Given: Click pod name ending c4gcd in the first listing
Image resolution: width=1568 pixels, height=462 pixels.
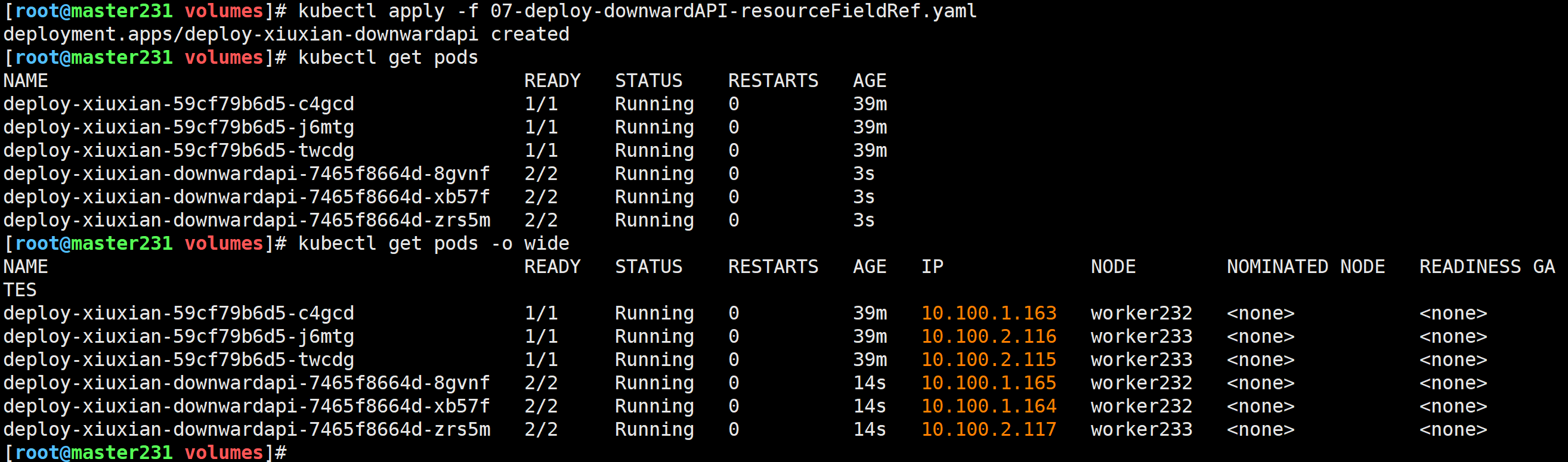Looking at the screenshot, I should [x=178, y=104].
